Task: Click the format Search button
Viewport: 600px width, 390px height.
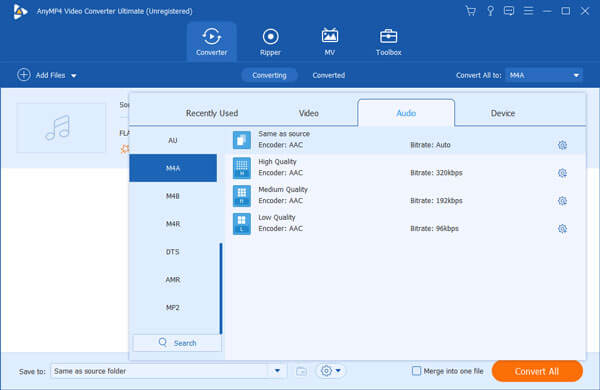Action: [177, 343]
